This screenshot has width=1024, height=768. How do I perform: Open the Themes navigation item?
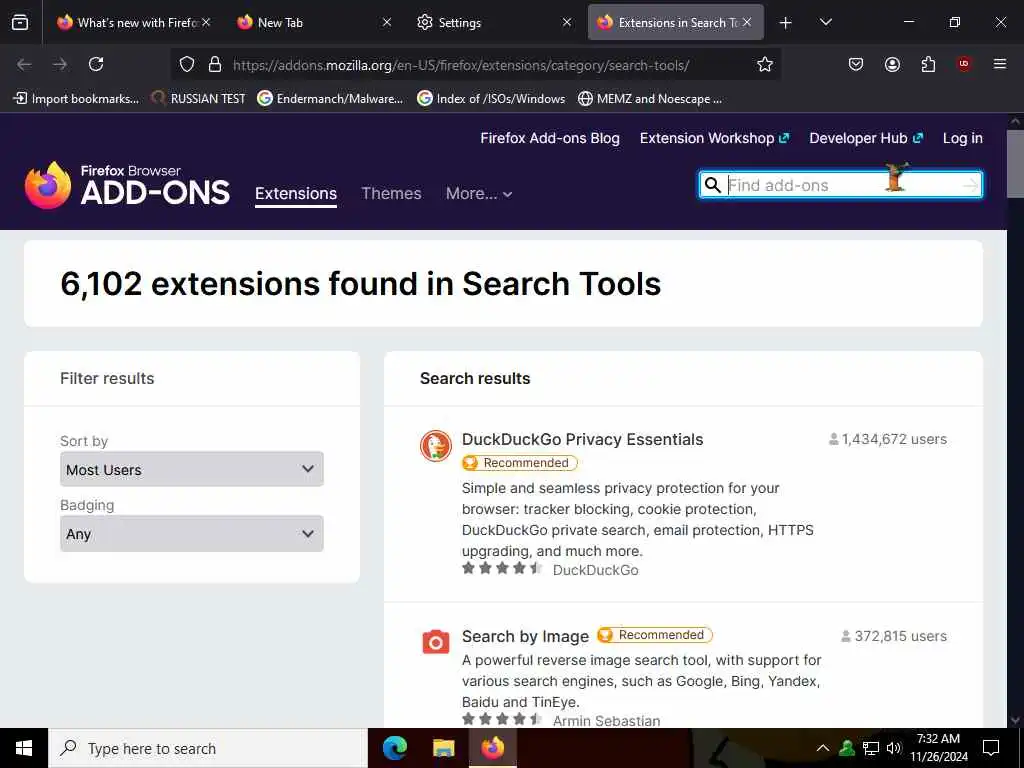tap(391, 194)
